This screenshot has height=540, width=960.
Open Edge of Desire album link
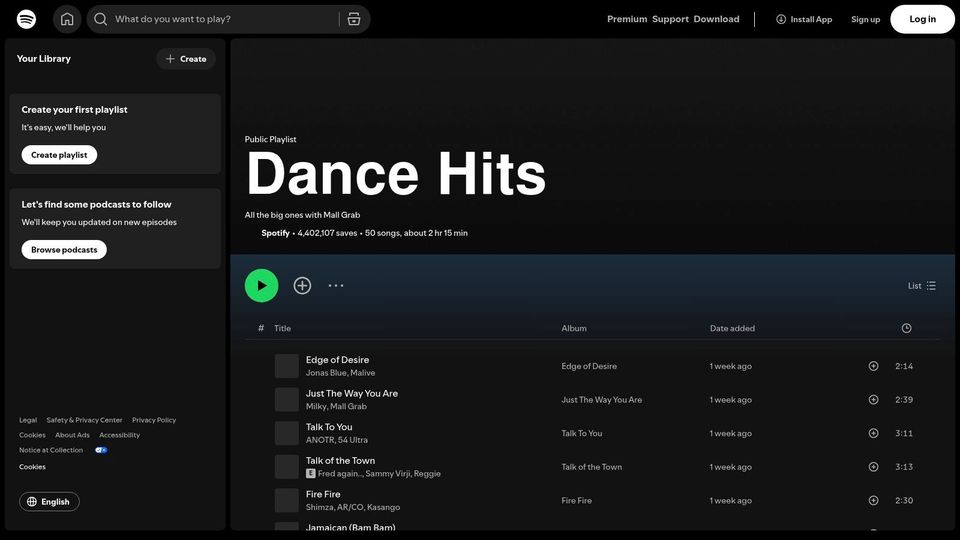click(589, 366)
